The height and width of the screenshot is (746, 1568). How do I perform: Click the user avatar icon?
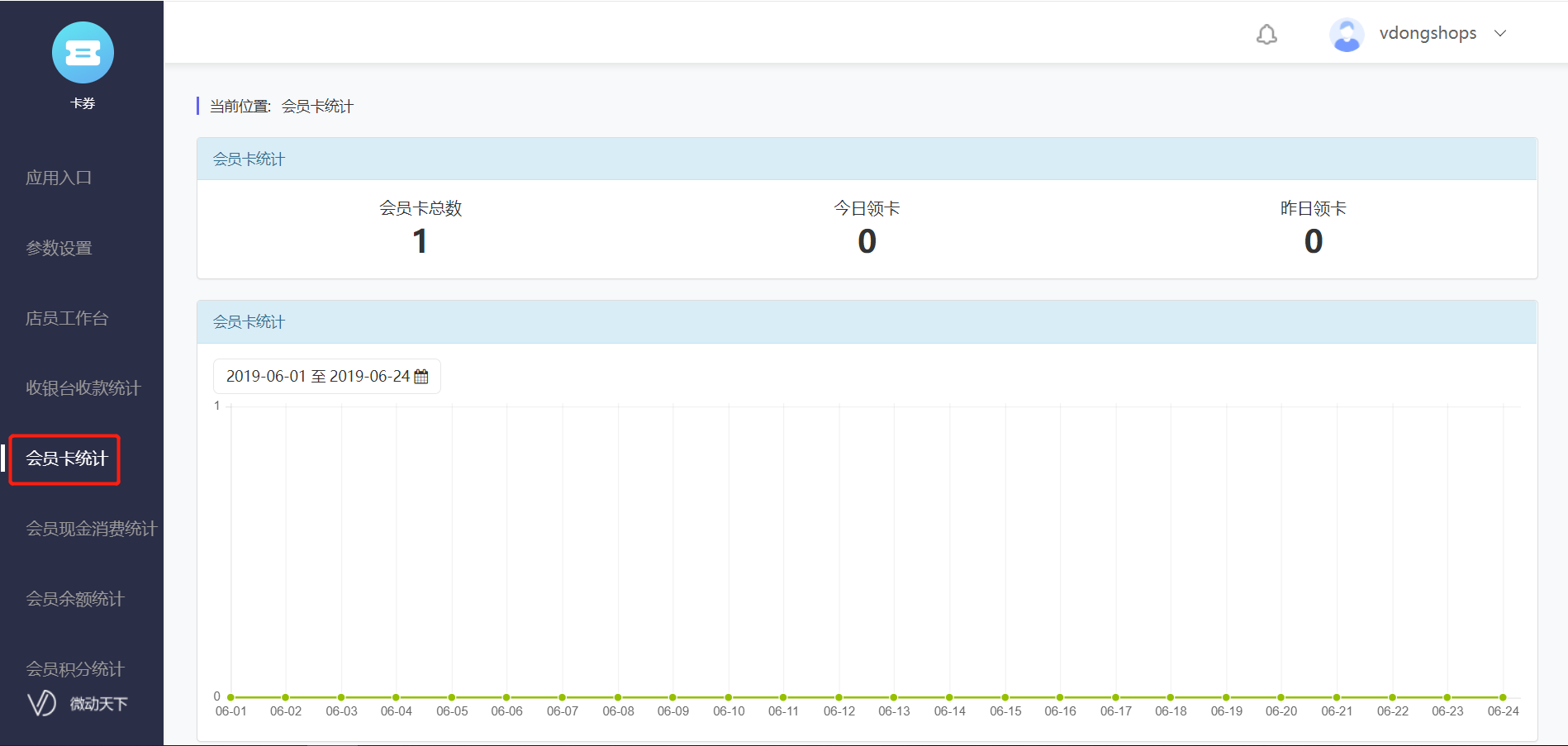point(1346,35)
